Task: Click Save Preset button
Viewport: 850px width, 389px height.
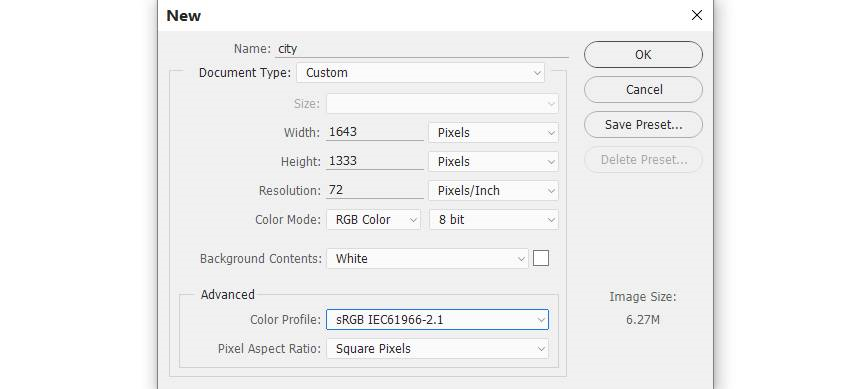Action: point(643,125)
